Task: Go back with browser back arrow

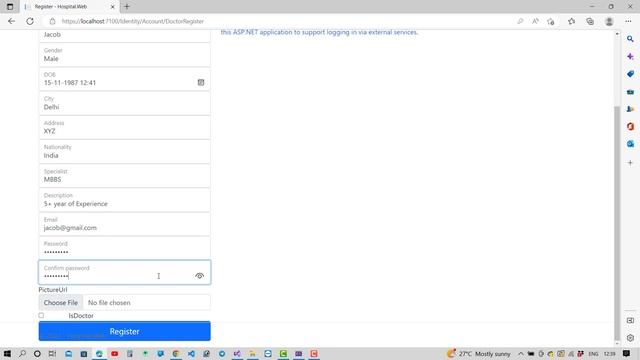Action: (x=11, y=21)
